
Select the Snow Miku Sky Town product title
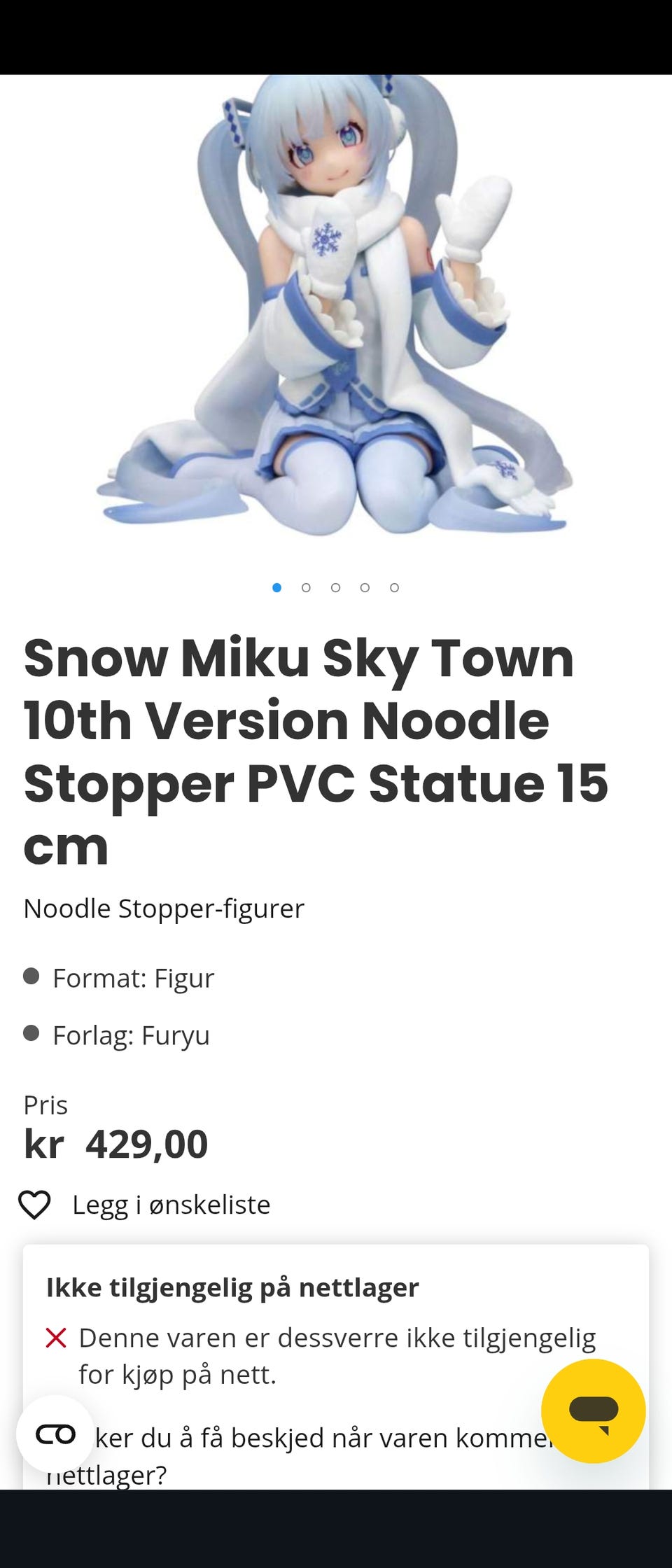pos(316,751)
